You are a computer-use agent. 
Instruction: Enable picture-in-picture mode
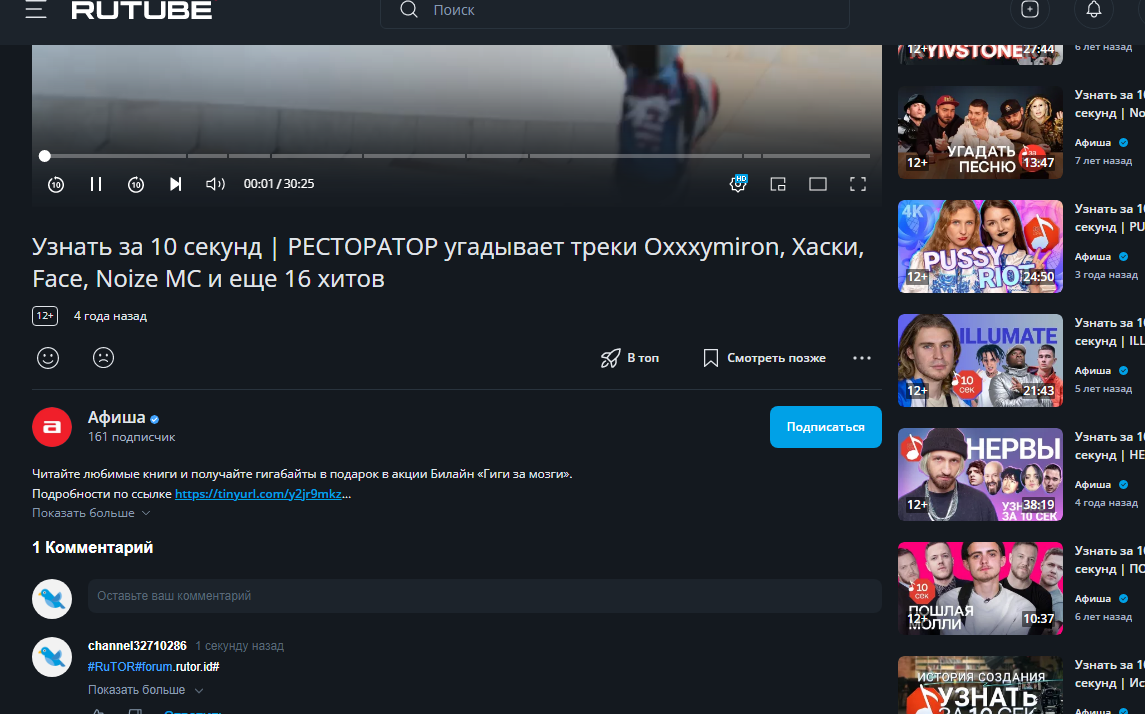(778, 184)
